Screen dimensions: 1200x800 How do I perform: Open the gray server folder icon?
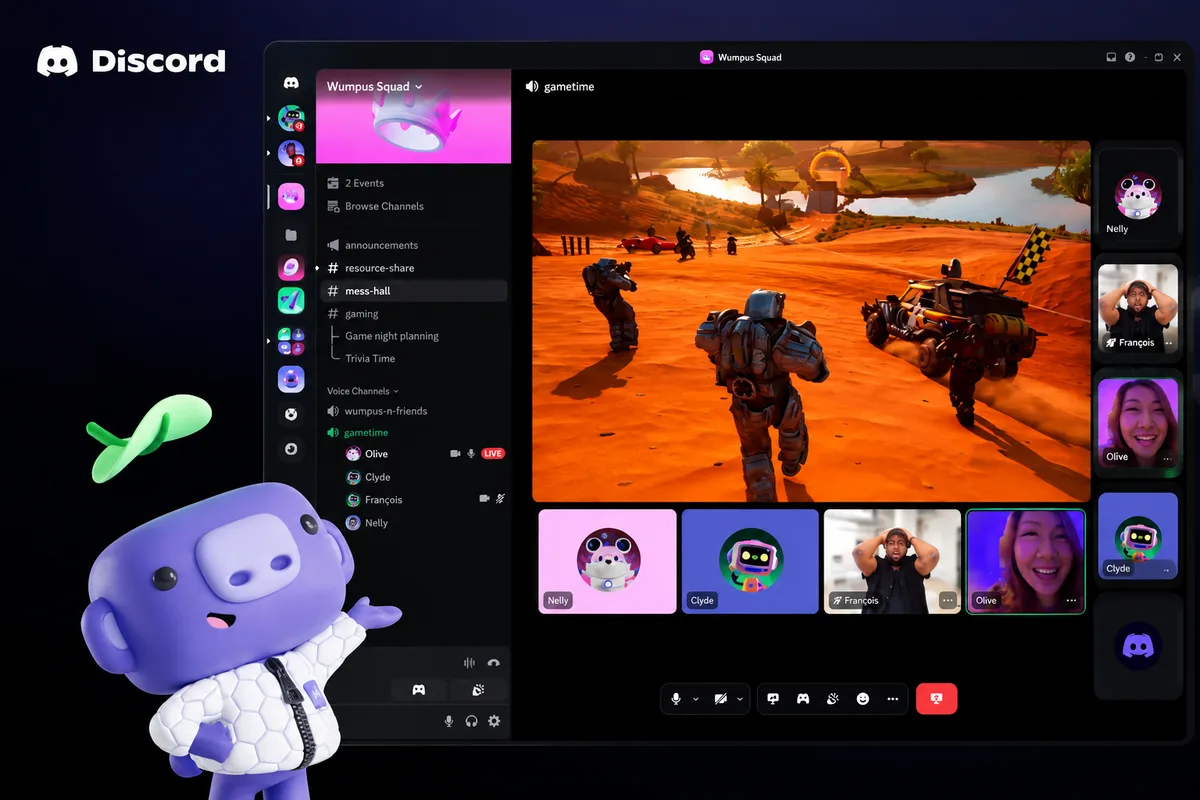(x=291, y=235)
